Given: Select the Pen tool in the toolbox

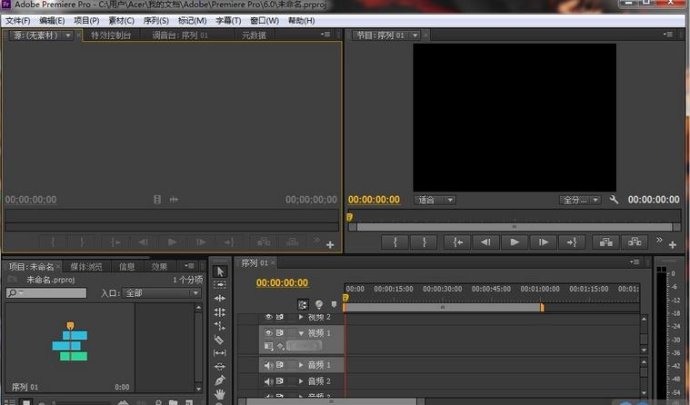Looking at the screenshot, I should click(x=220, y=380).
